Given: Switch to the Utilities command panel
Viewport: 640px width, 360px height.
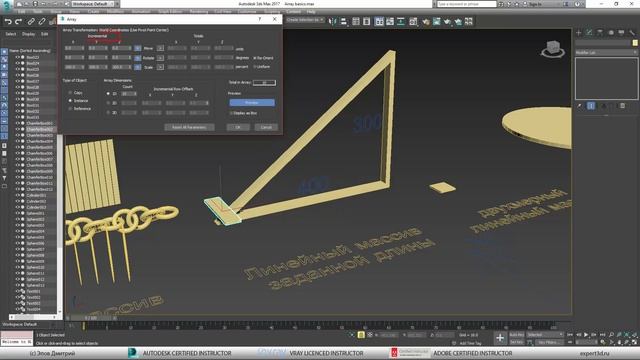Looking at the screenshot, I should pyautogui.click(x=632, y=32).
